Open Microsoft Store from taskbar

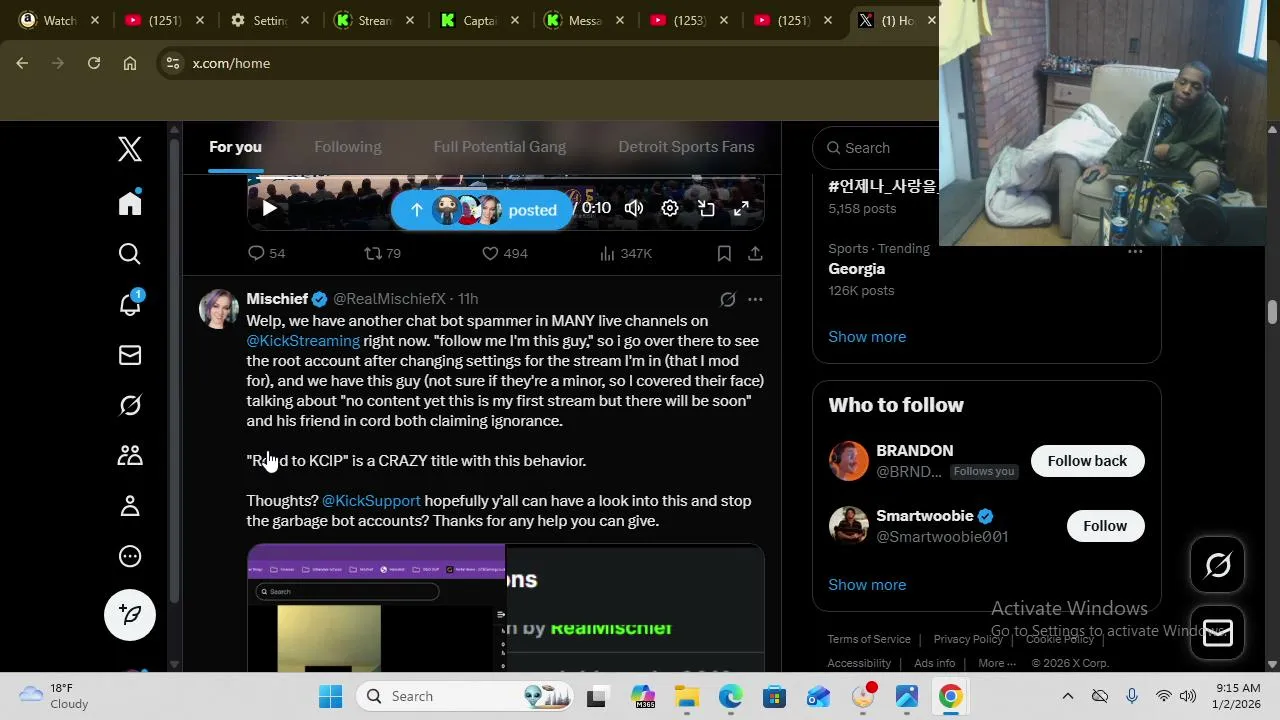click(775, 696)
